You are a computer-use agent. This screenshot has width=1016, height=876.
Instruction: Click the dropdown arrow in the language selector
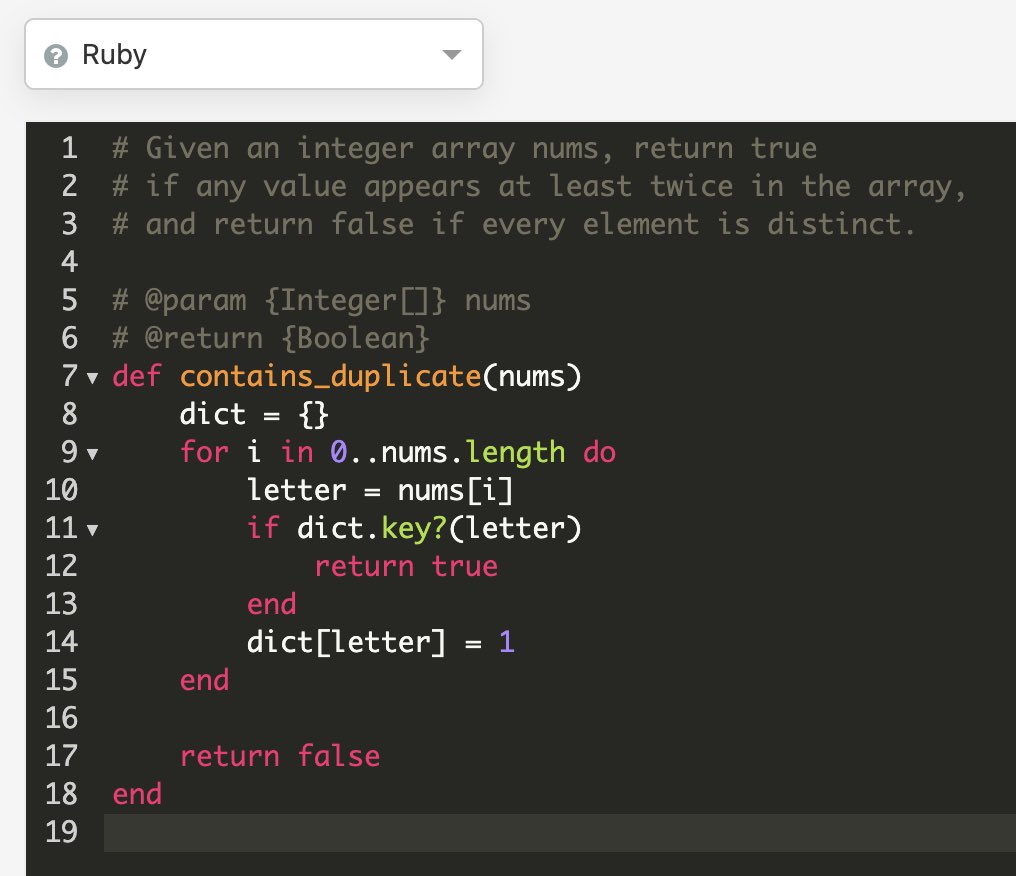click(x=452, y=54)
